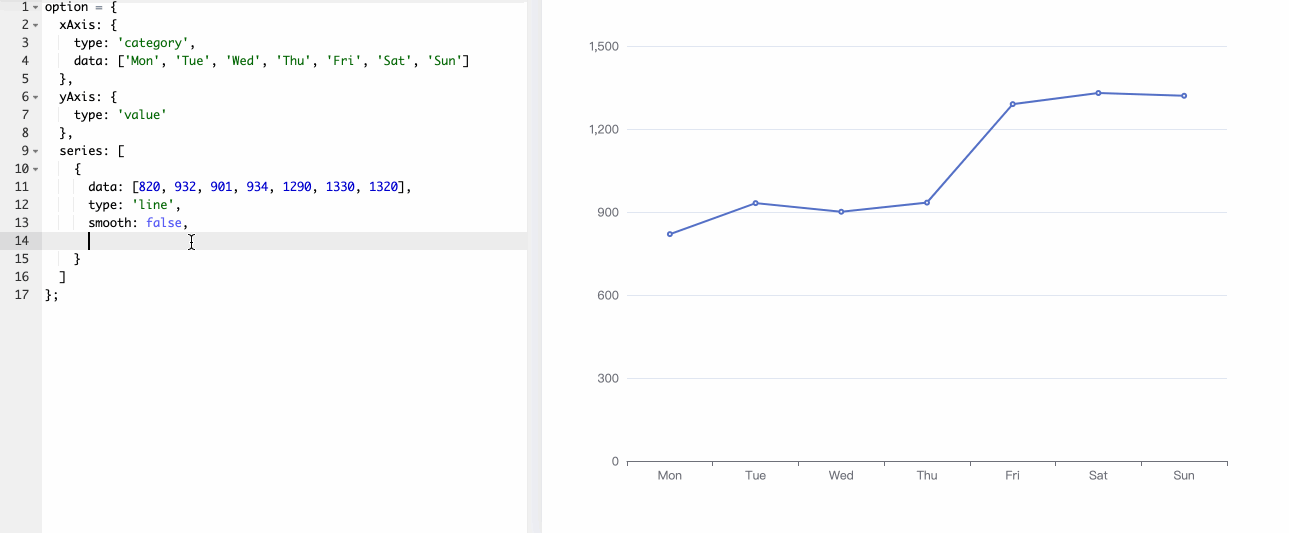Viewport: 1289px width, 533px height.
Task: Click the Mon data point on the chart
Action: (x=670, y=234)
